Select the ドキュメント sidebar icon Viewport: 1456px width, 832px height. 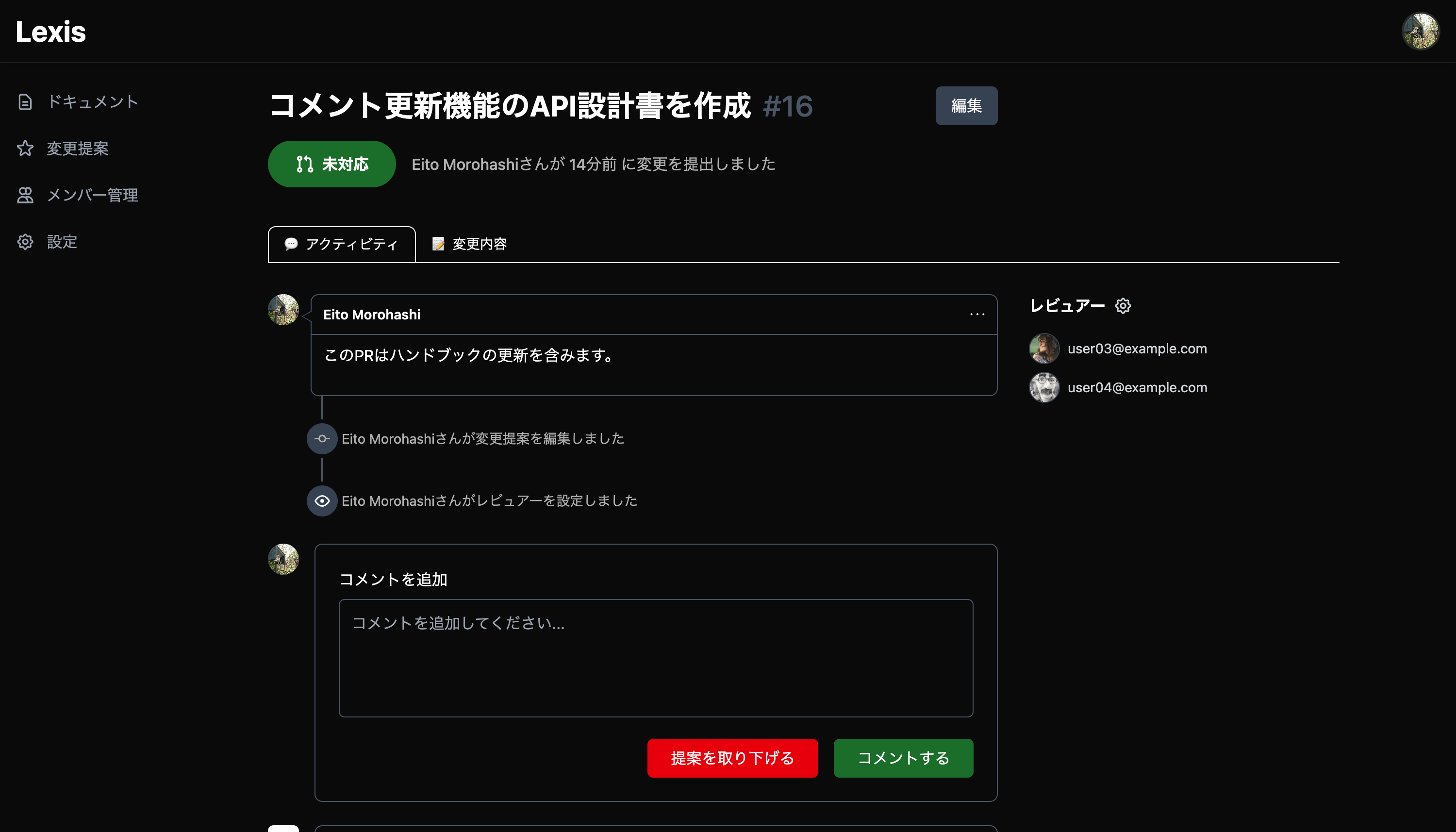tap(25, 102)
